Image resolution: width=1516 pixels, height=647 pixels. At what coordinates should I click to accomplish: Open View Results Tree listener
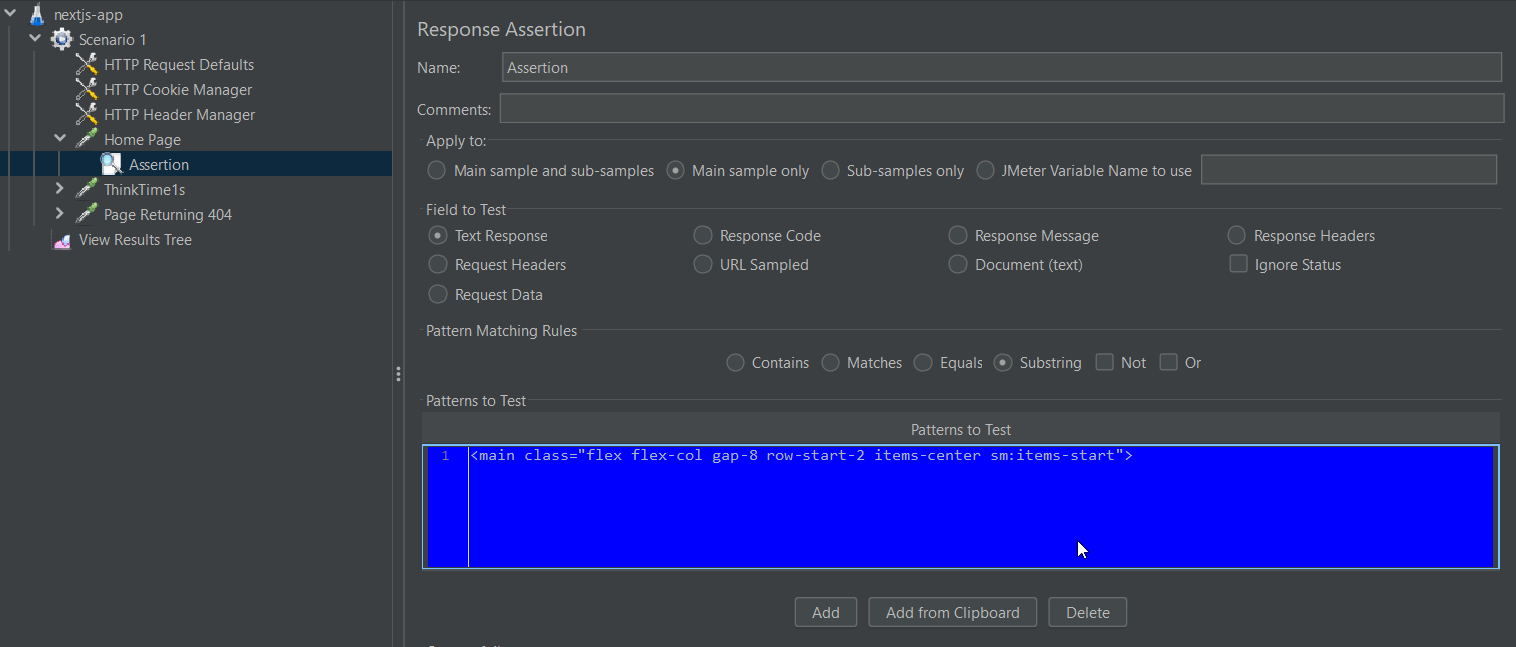click(x=135, y=240)
